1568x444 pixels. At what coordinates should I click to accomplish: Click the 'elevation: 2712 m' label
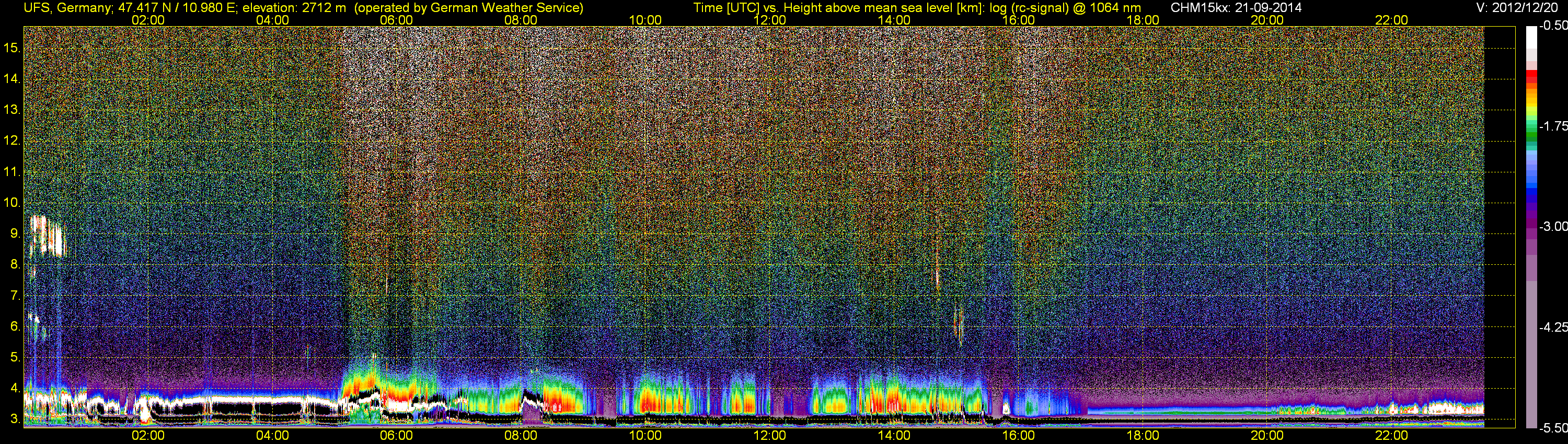pos(295,8)
